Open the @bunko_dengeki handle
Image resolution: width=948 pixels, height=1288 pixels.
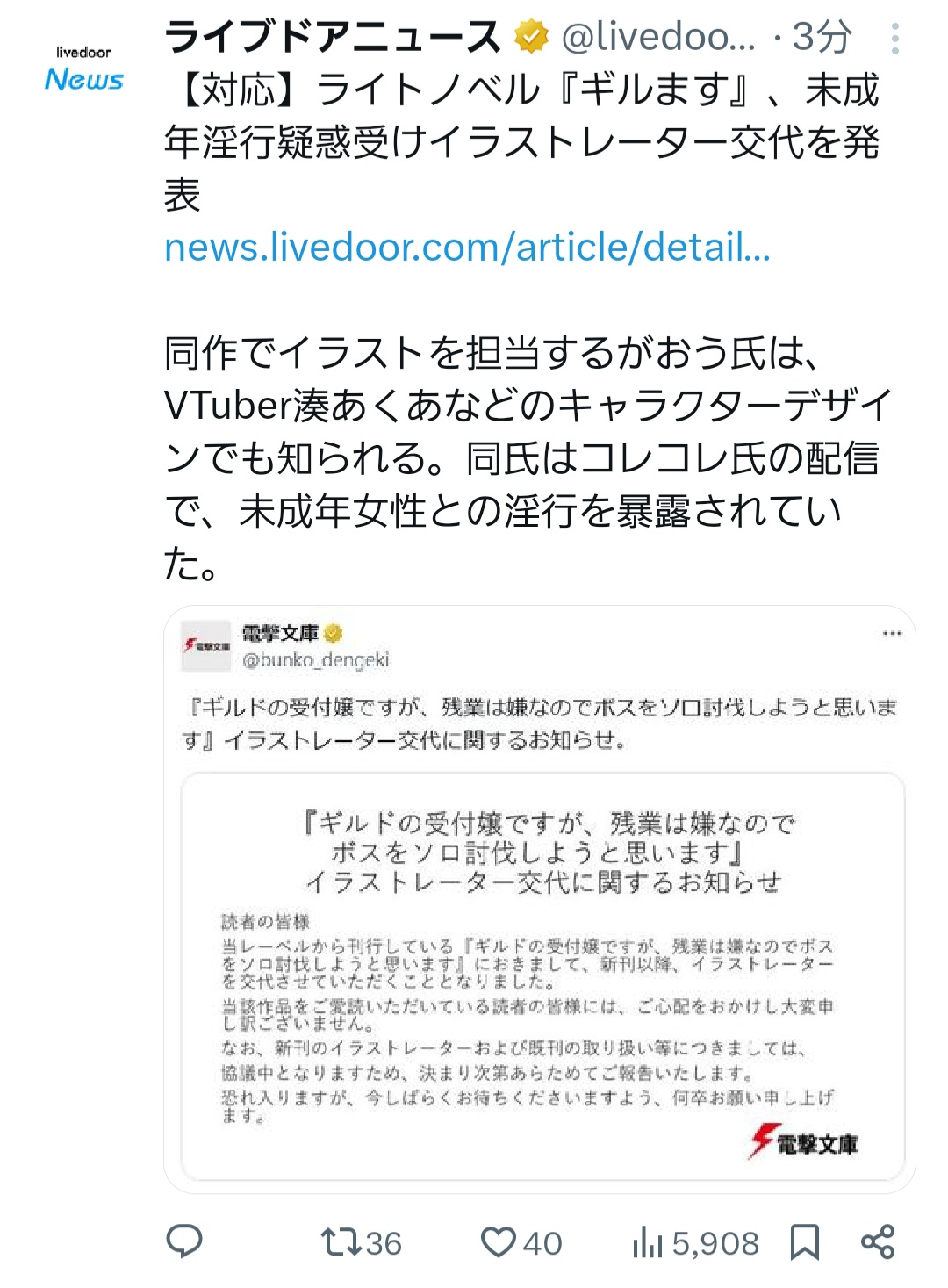[316, 660]
